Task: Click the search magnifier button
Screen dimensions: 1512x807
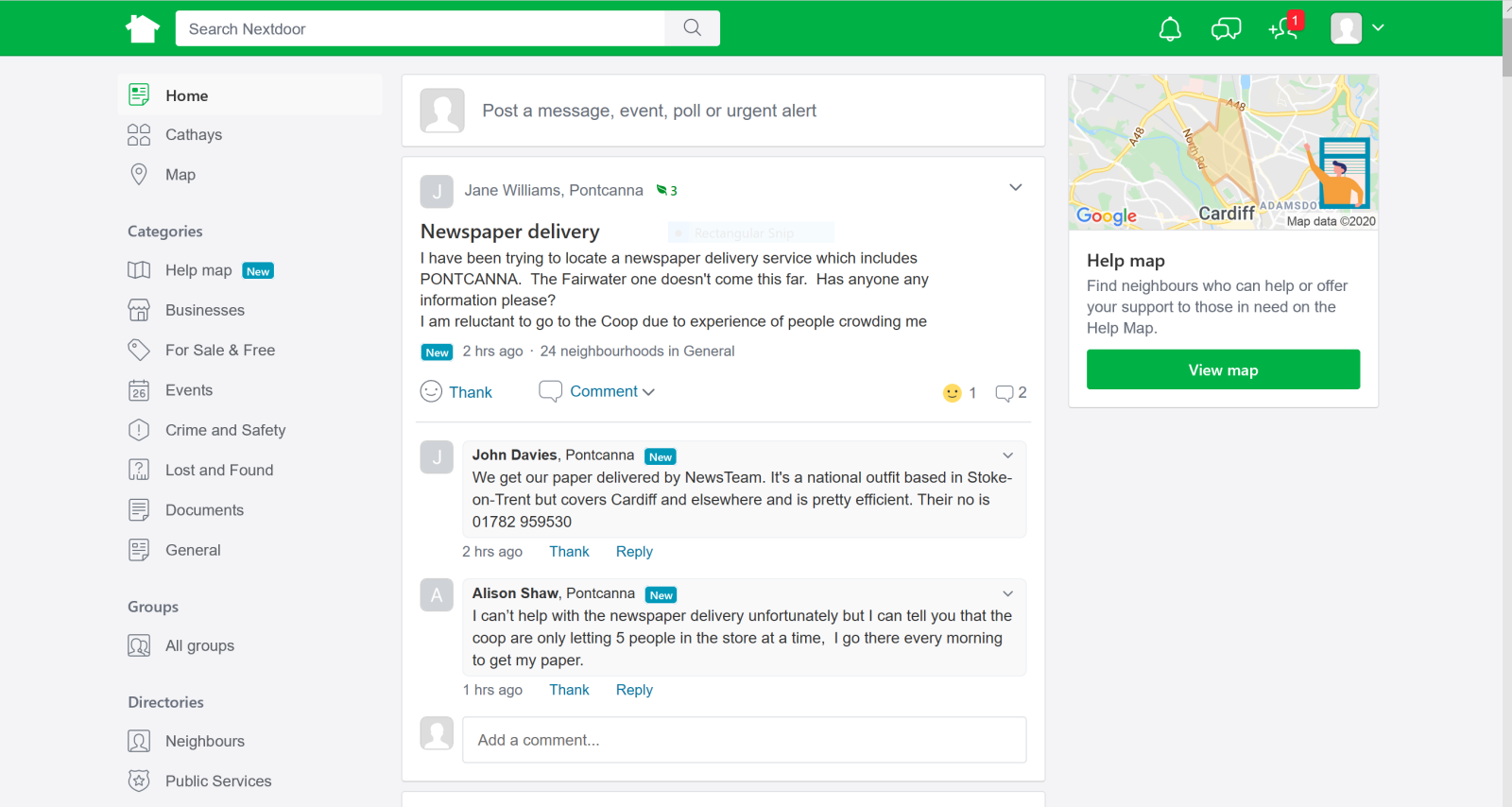Action: [692, 28]
